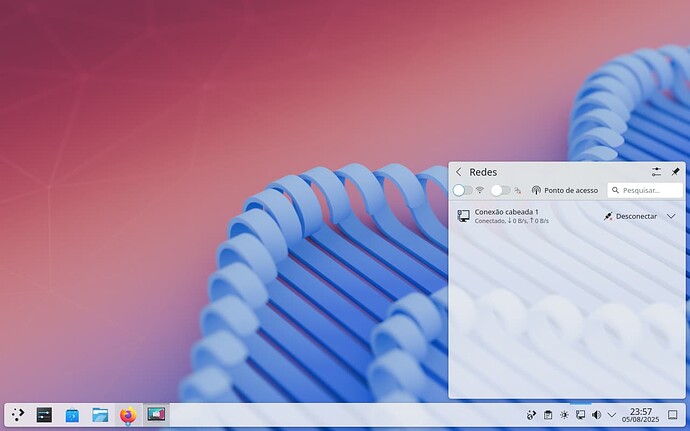Viewport: 690px width, 431px height.
Task: Click the Desconectar button
Action: [x=630, y=216]
